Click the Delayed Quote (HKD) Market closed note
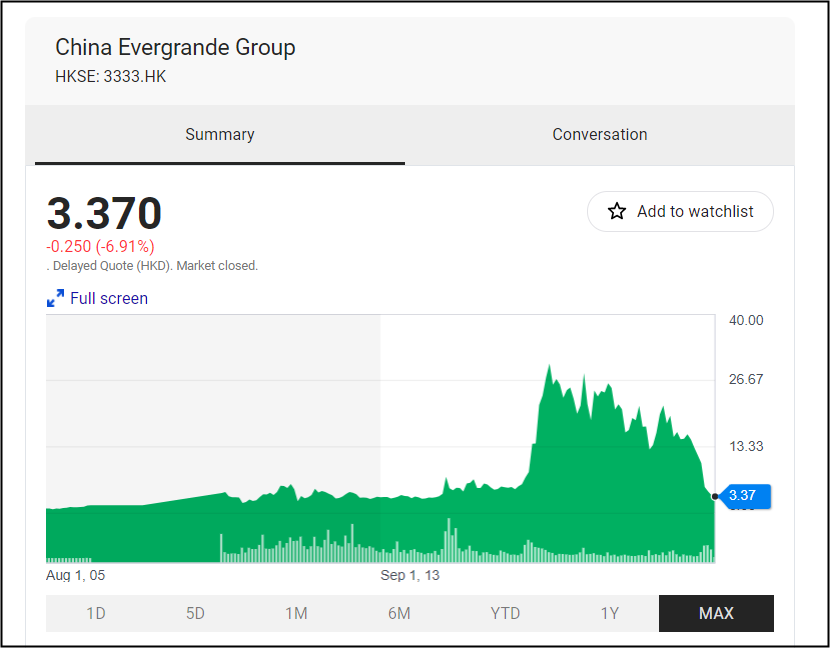Image resolution: width=830 pixels, height=648 pixels. tap(152, 266)
